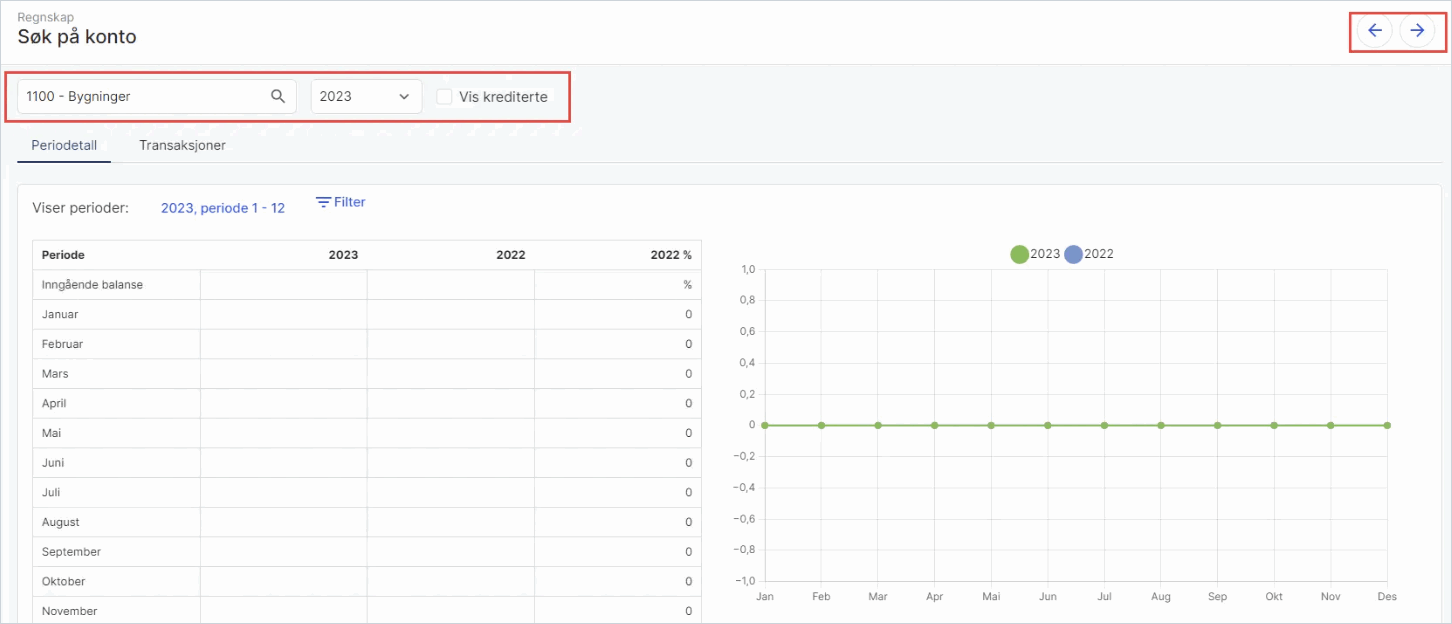Select the Oktober row label
The width and height of the screenshot is (1452, 624).
63,581
